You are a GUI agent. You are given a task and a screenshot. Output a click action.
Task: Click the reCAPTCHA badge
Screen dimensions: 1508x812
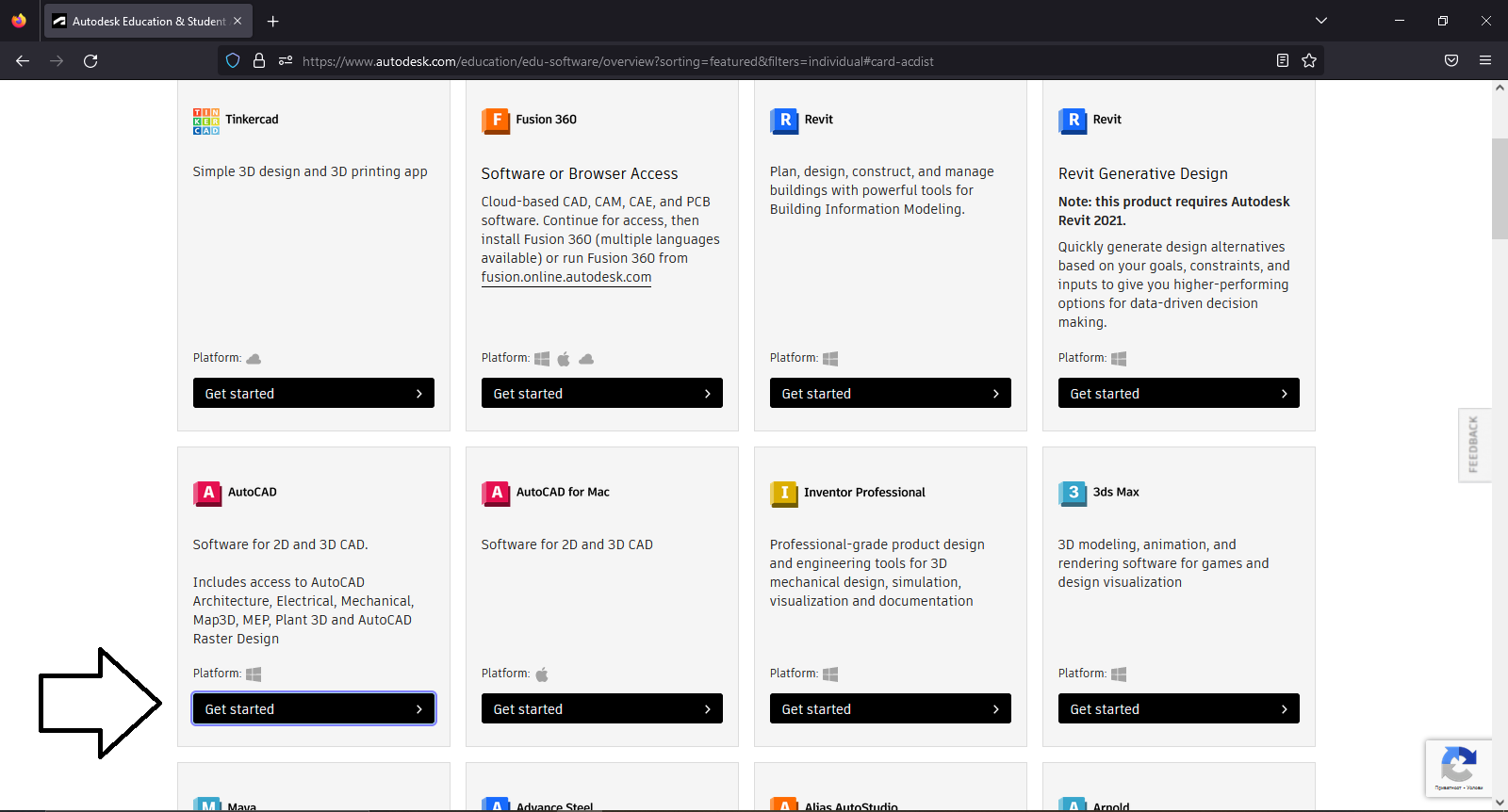click(1458, 768)
